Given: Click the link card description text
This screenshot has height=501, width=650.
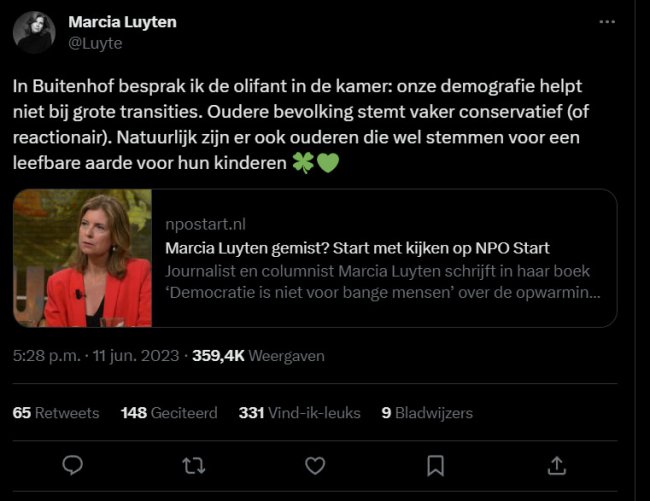Looking at the screenshot, I should click(x=382, y=282).
